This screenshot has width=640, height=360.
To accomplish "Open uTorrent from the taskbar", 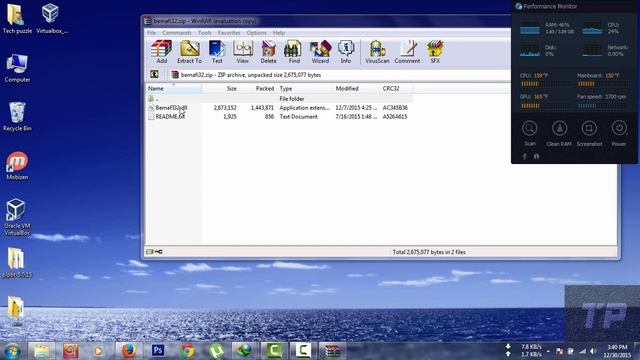I will pyautogui.click(x=216, y=351).
